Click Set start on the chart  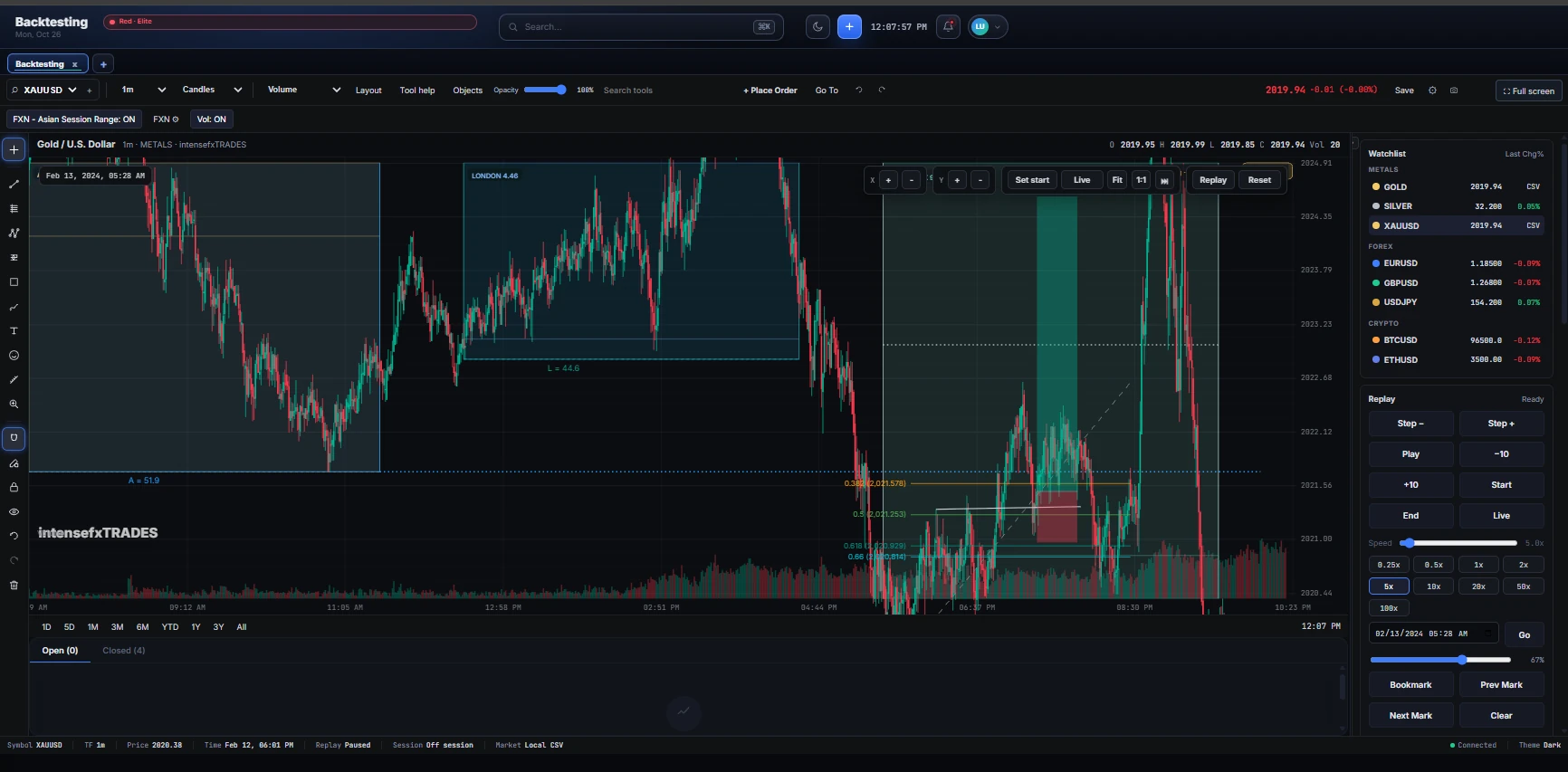point(1032,180)
